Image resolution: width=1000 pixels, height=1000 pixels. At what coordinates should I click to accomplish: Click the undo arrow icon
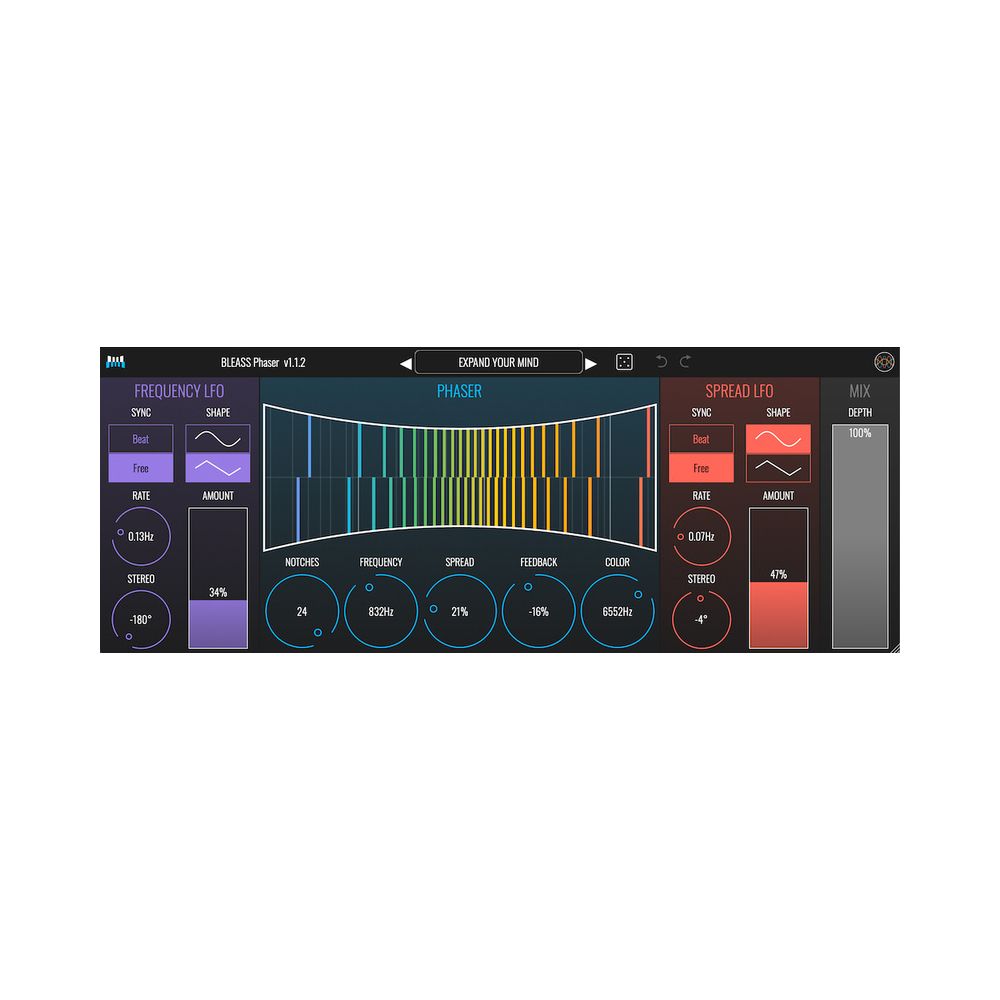[661, 362]
